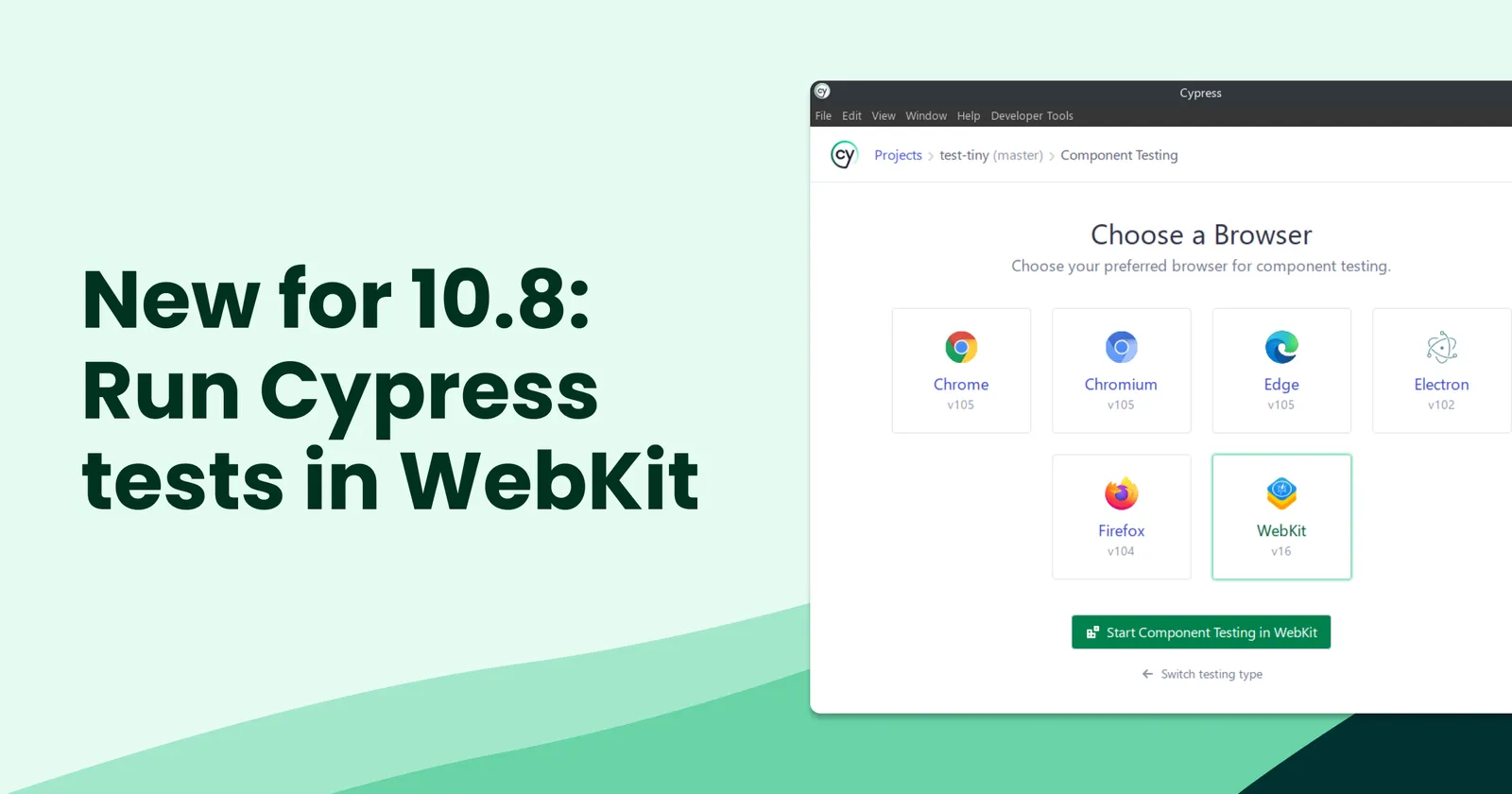Open the Help menu
This screenshot has width=1512, height=794.
point(969,116)
